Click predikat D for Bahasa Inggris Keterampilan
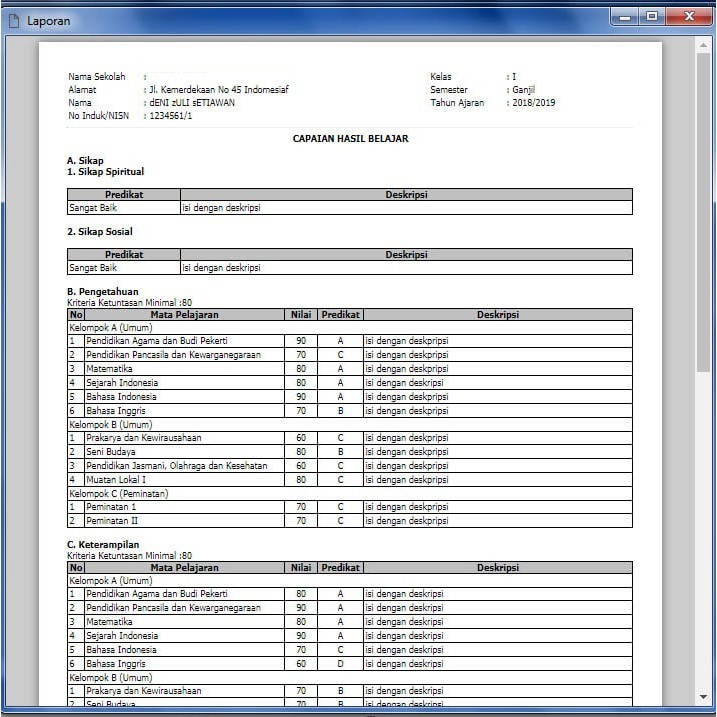Image resolution: width=717 pixels, height=717 pixels. point(340,663)
